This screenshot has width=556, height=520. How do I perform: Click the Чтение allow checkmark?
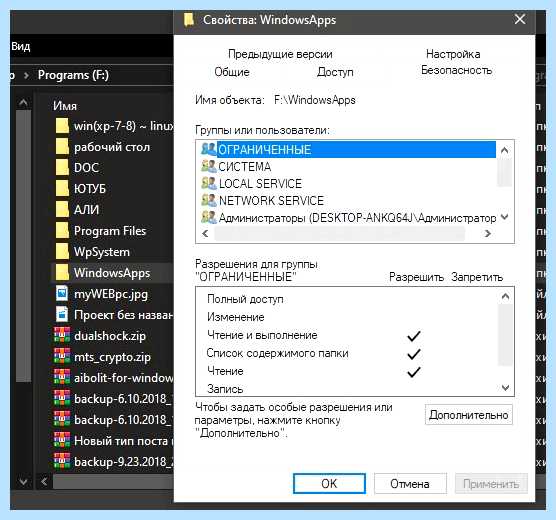pos(414,372)
